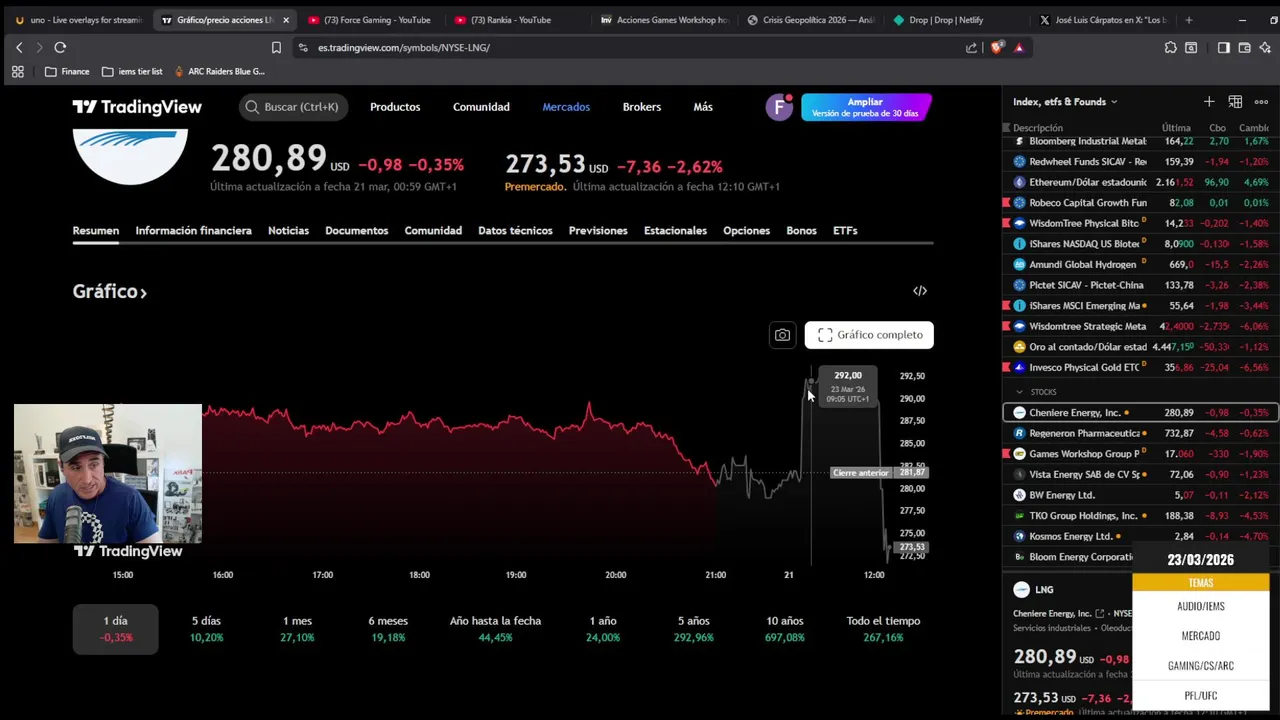This screenshot has height=720, width=1280.
Task: Sort the watchlist by the Última column
Action: pyautogui.click(x=1176, y=128)
